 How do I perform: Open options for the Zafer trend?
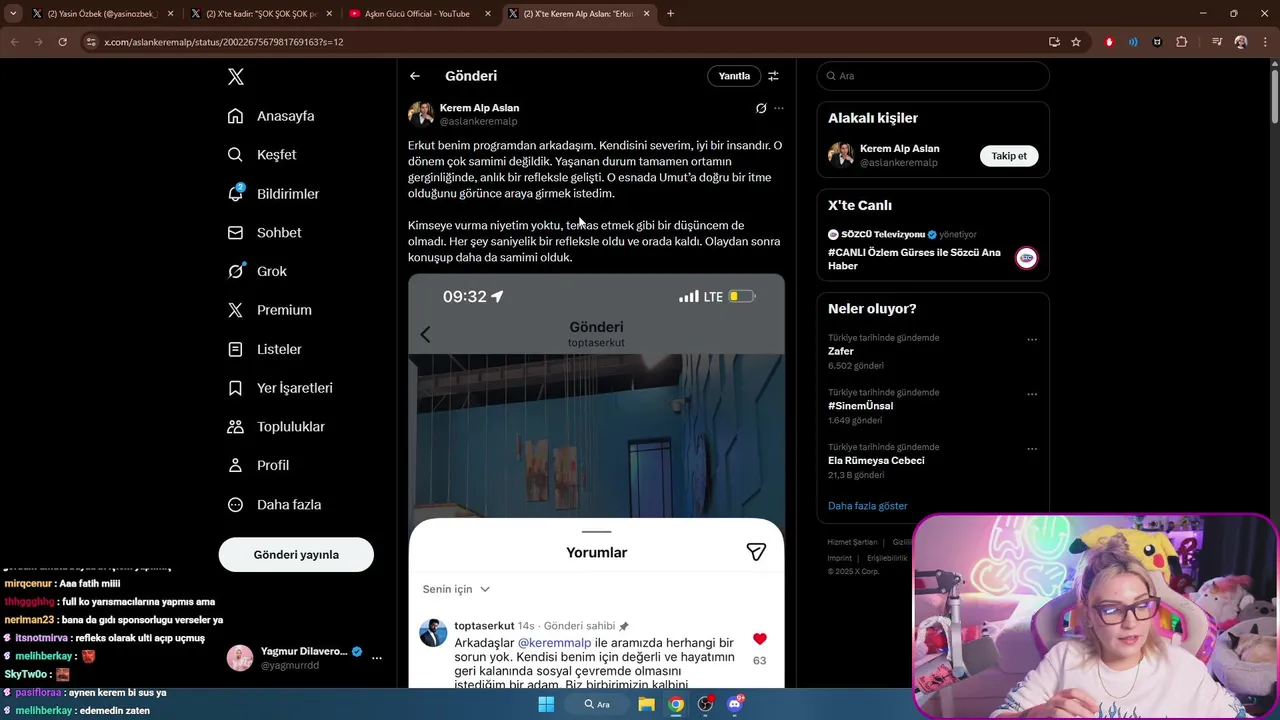1032,339
